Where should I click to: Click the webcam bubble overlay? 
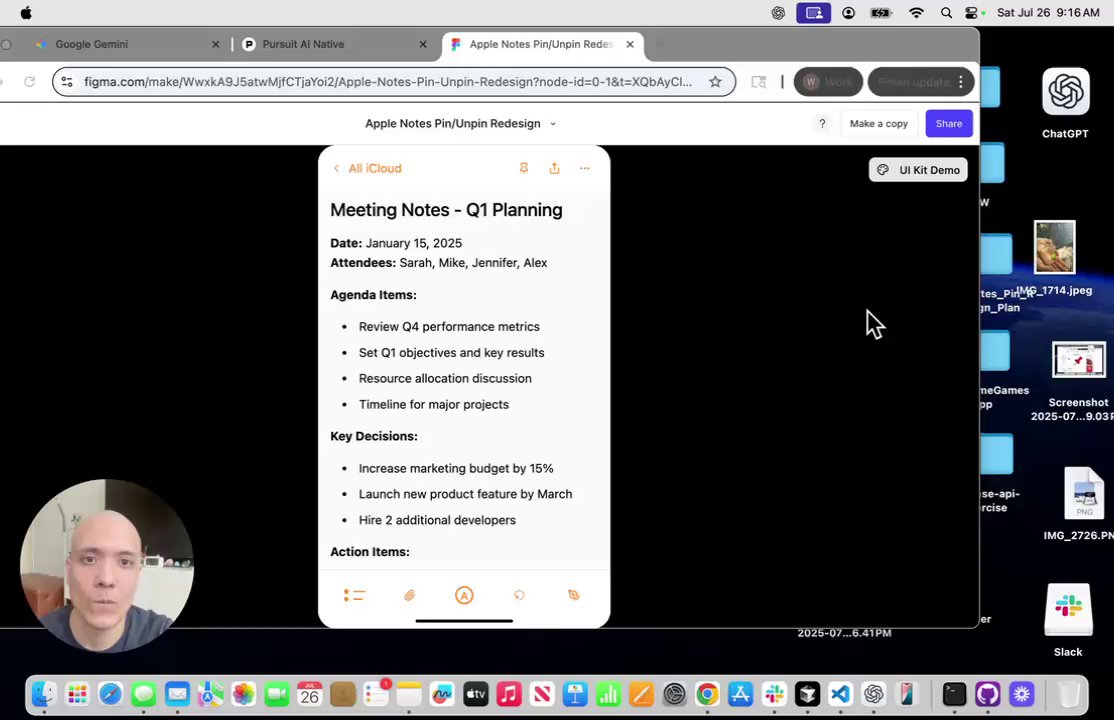point(107,566)
